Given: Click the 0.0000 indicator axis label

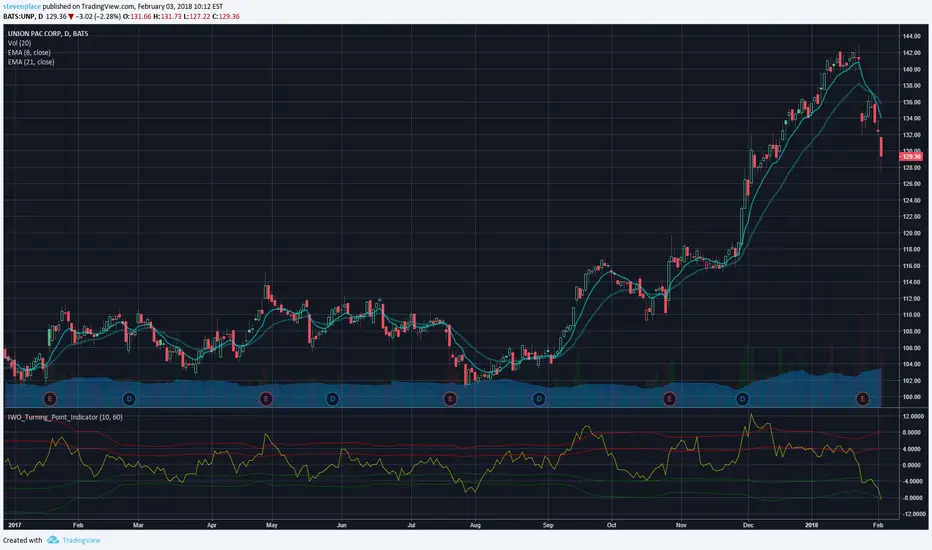Looking at the screenshot, I should coord(914,465).
